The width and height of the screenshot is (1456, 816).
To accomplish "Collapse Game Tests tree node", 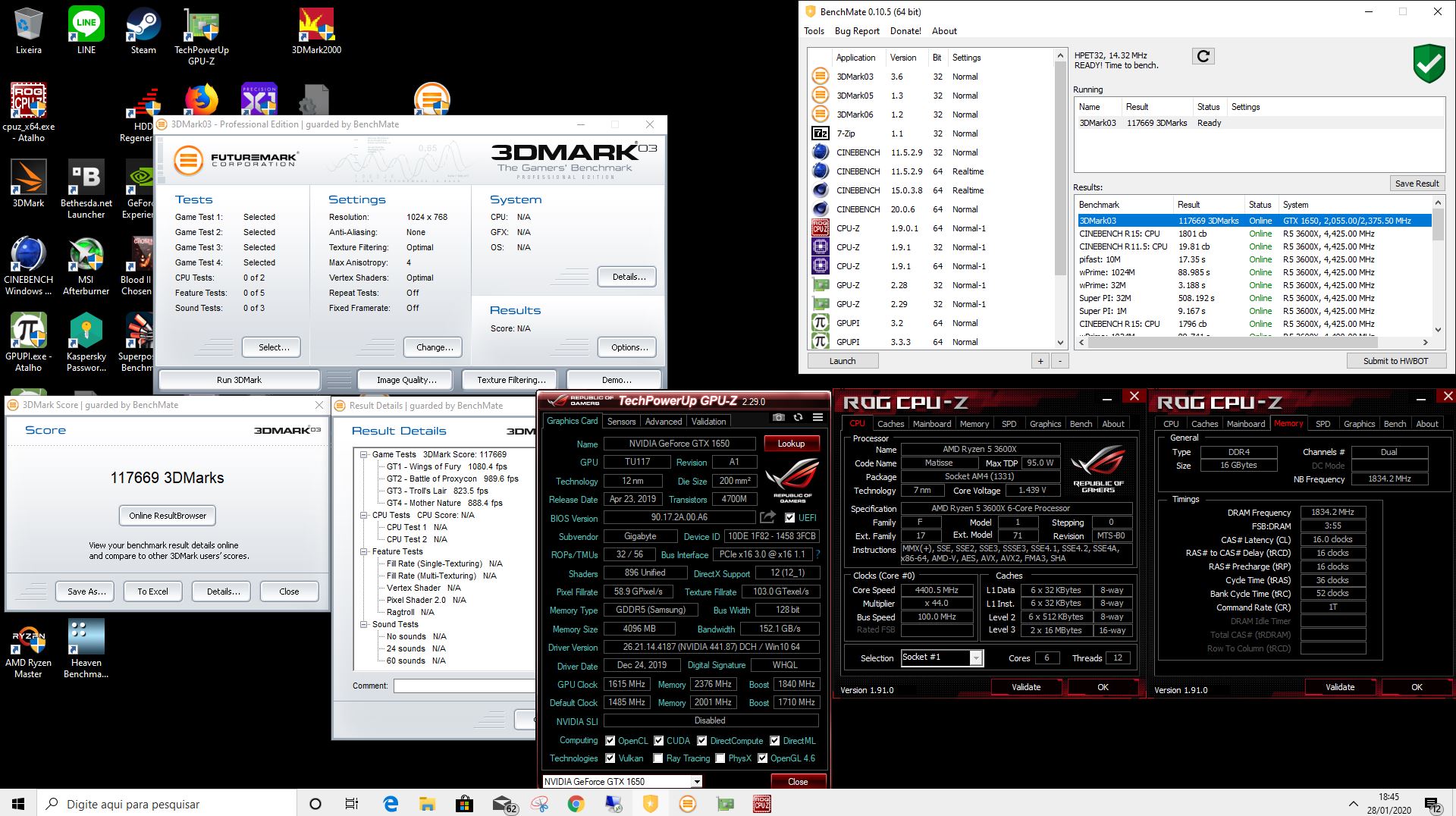I will coord(364,454).
